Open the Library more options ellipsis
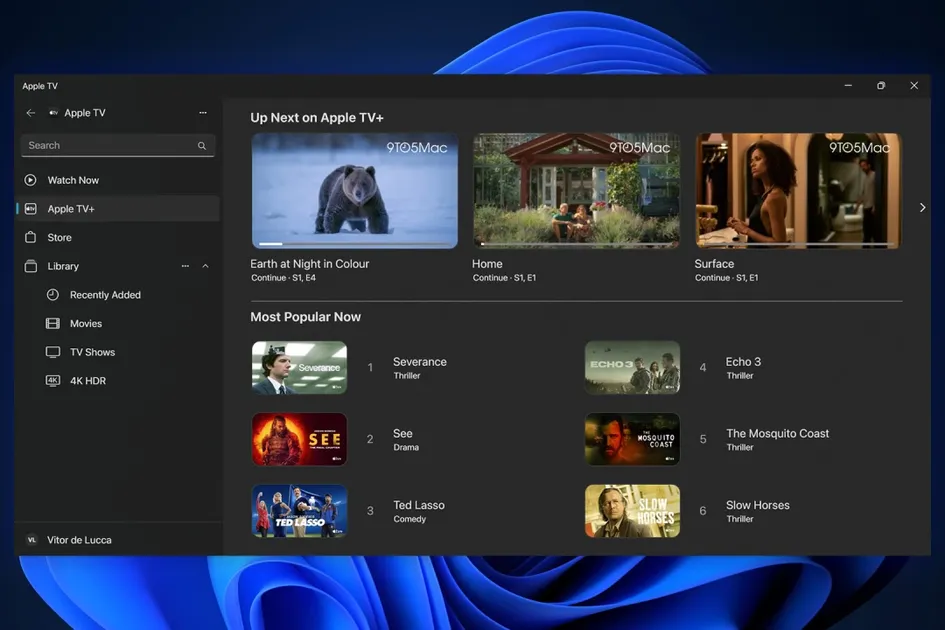Viewport: 945px width, 630px height. pyautogui.click(x=185, y=266)
